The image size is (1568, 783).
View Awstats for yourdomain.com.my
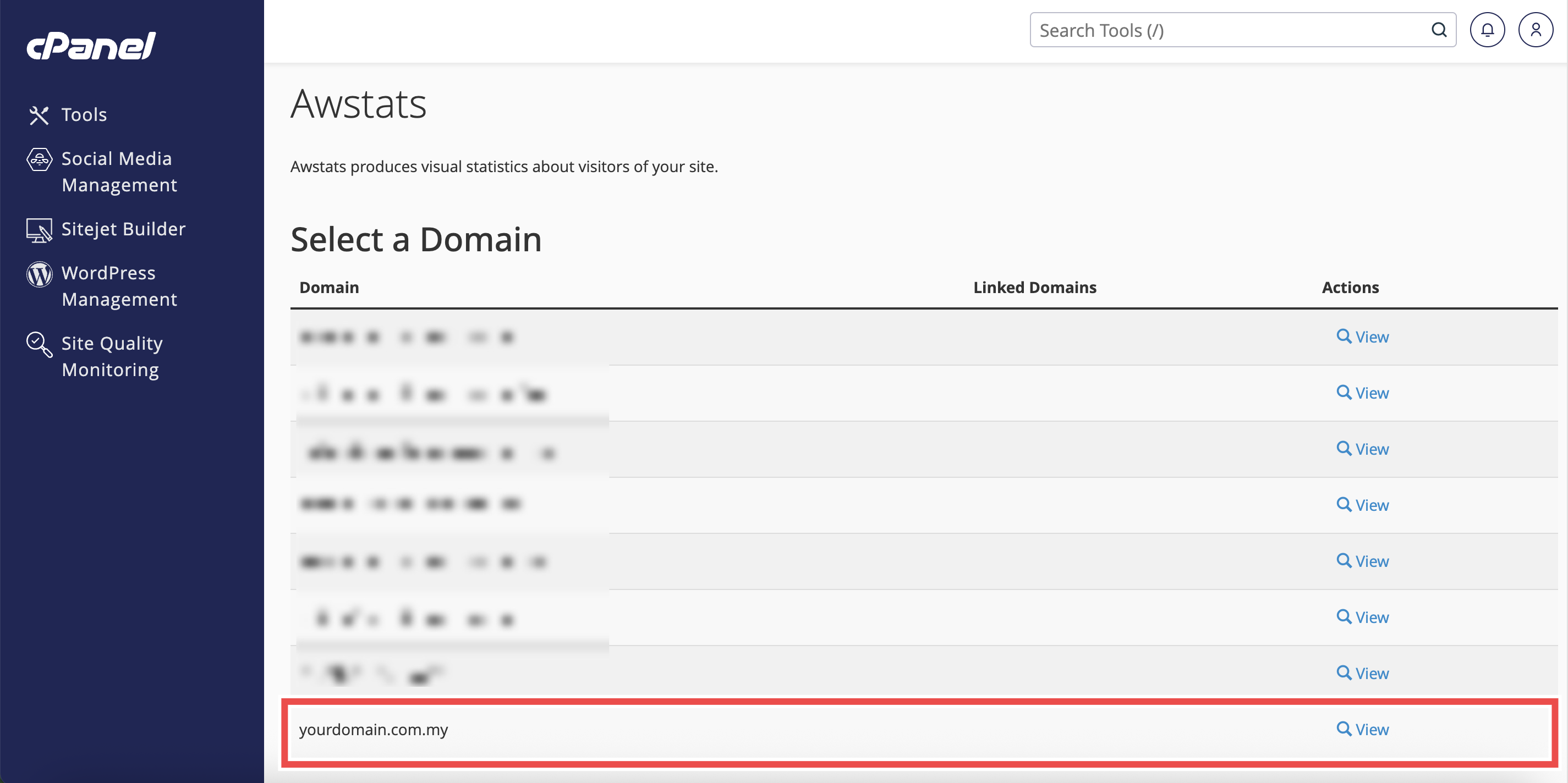[1372, 730]
